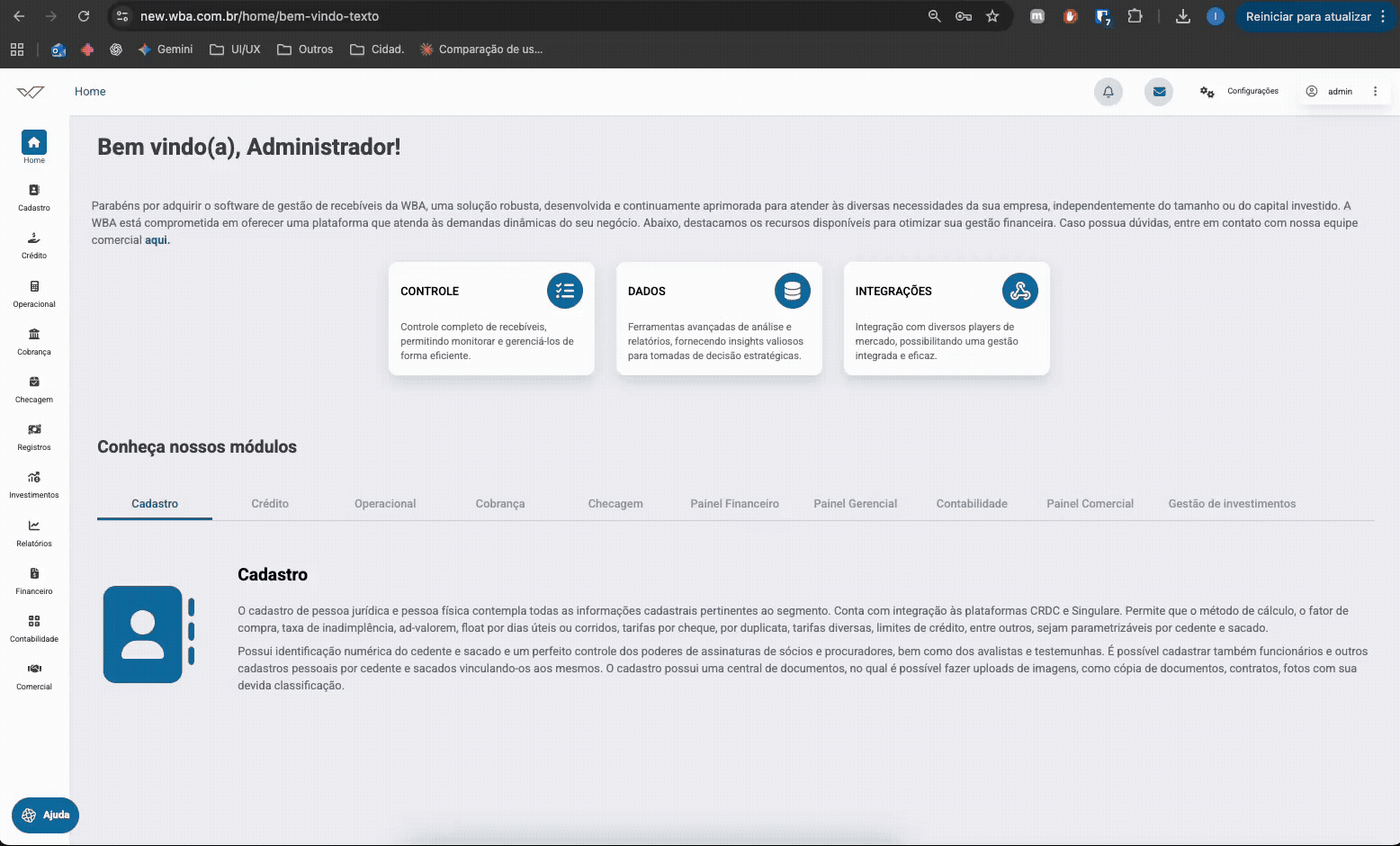Open the Cidad. bookmarks folder
1400x846 pixels.
(x=377, y=49)
